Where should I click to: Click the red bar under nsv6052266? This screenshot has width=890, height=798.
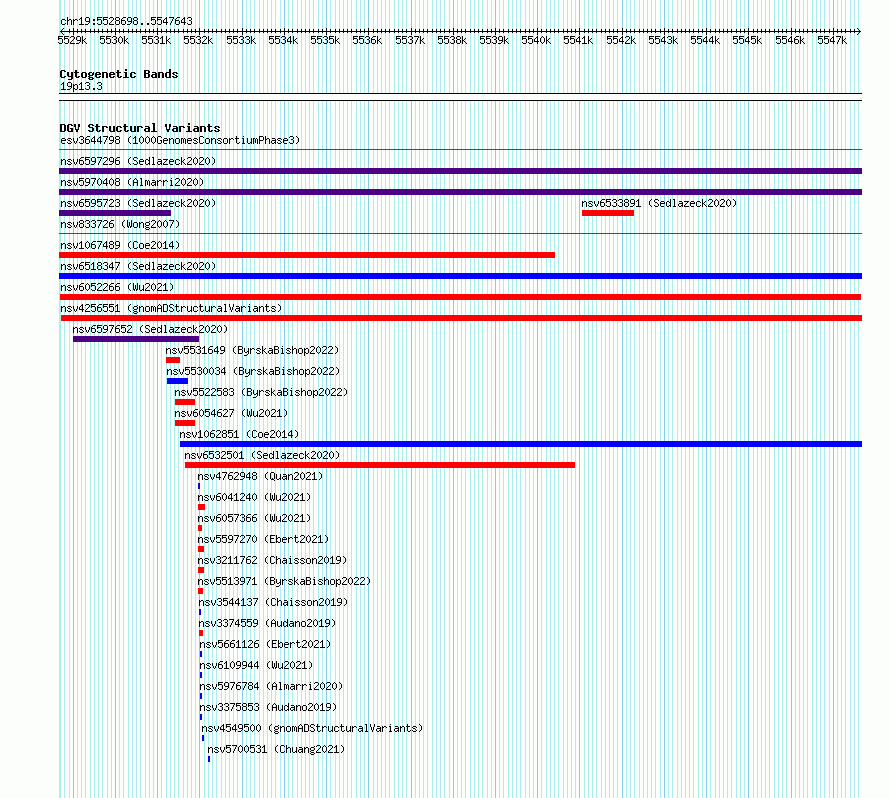tap(460, 297)
